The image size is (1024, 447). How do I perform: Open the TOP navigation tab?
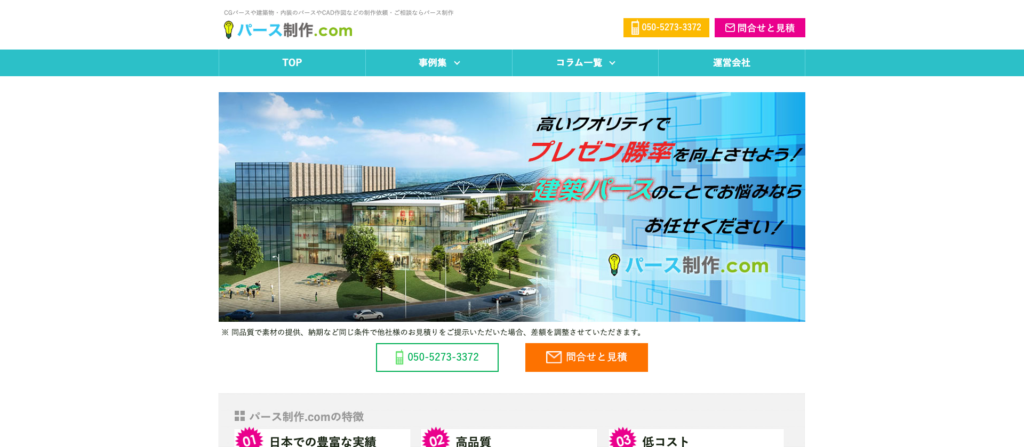pyautogui.click(x=292, y=63)
